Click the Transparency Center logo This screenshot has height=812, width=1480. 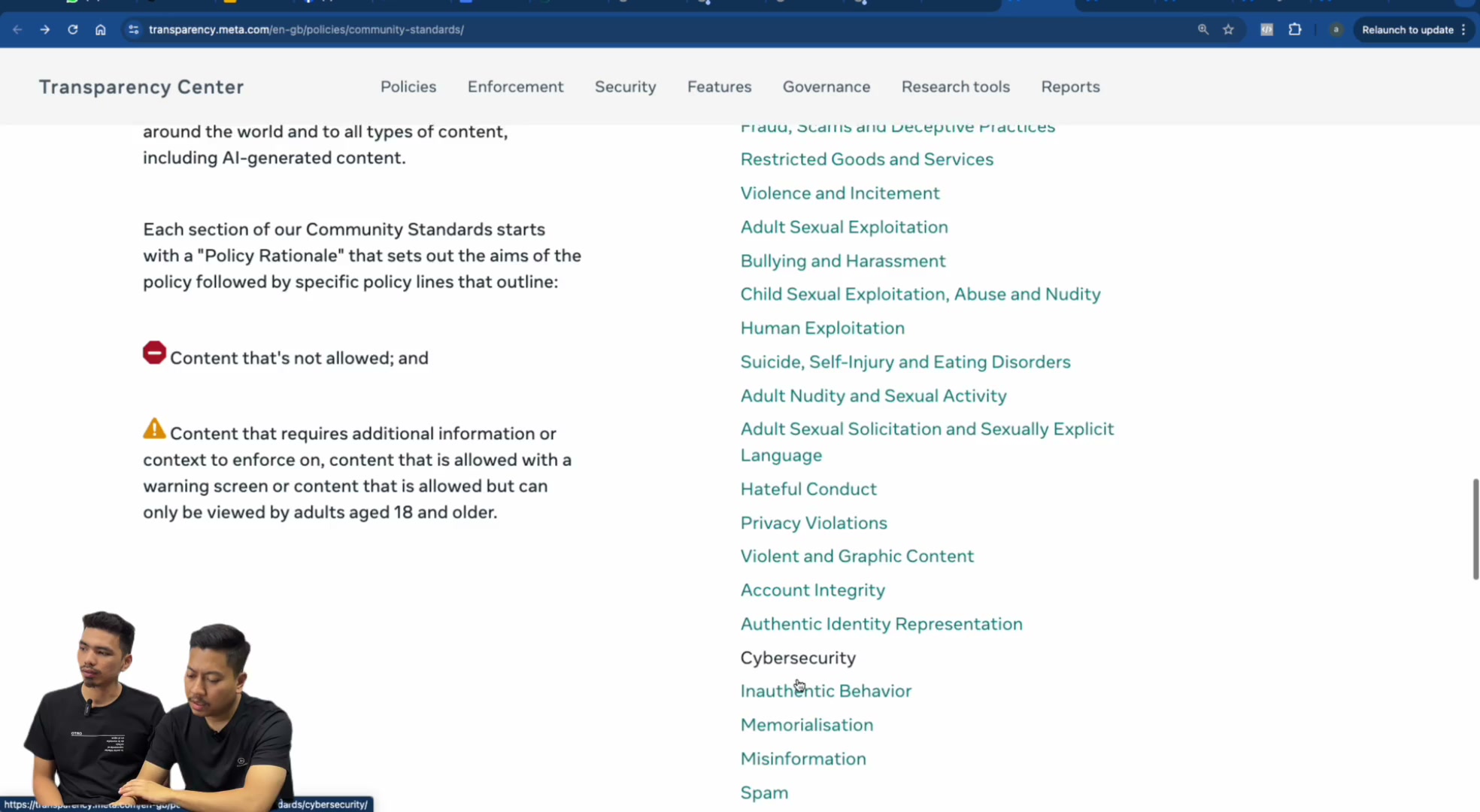tap(141, 86)
